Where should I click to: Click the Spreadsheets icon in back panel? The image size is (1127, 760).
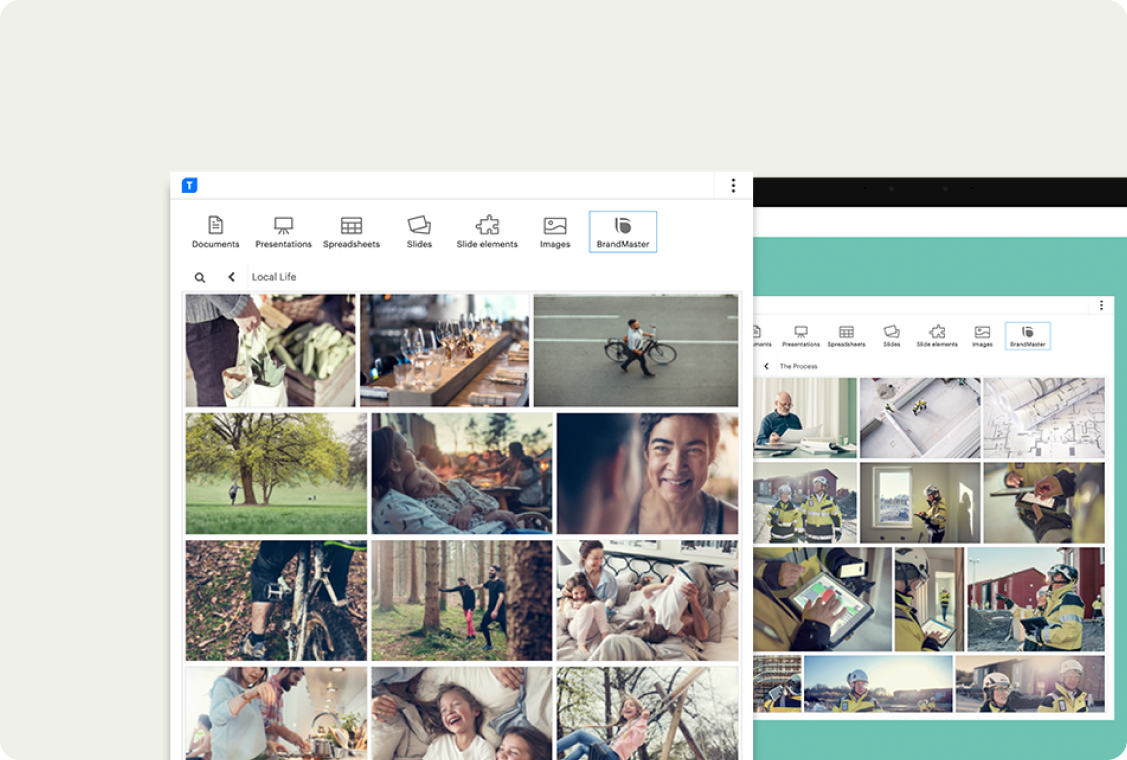pos(846,336)
